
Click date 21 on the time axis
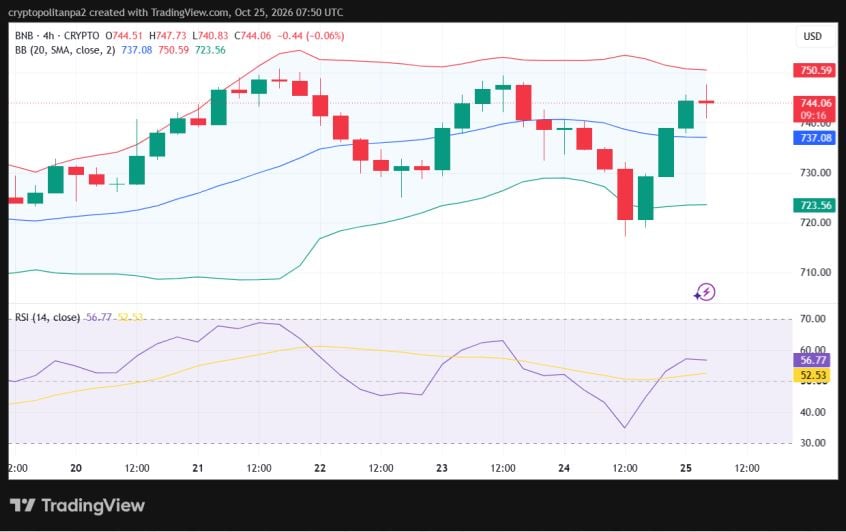click(198, 468)
